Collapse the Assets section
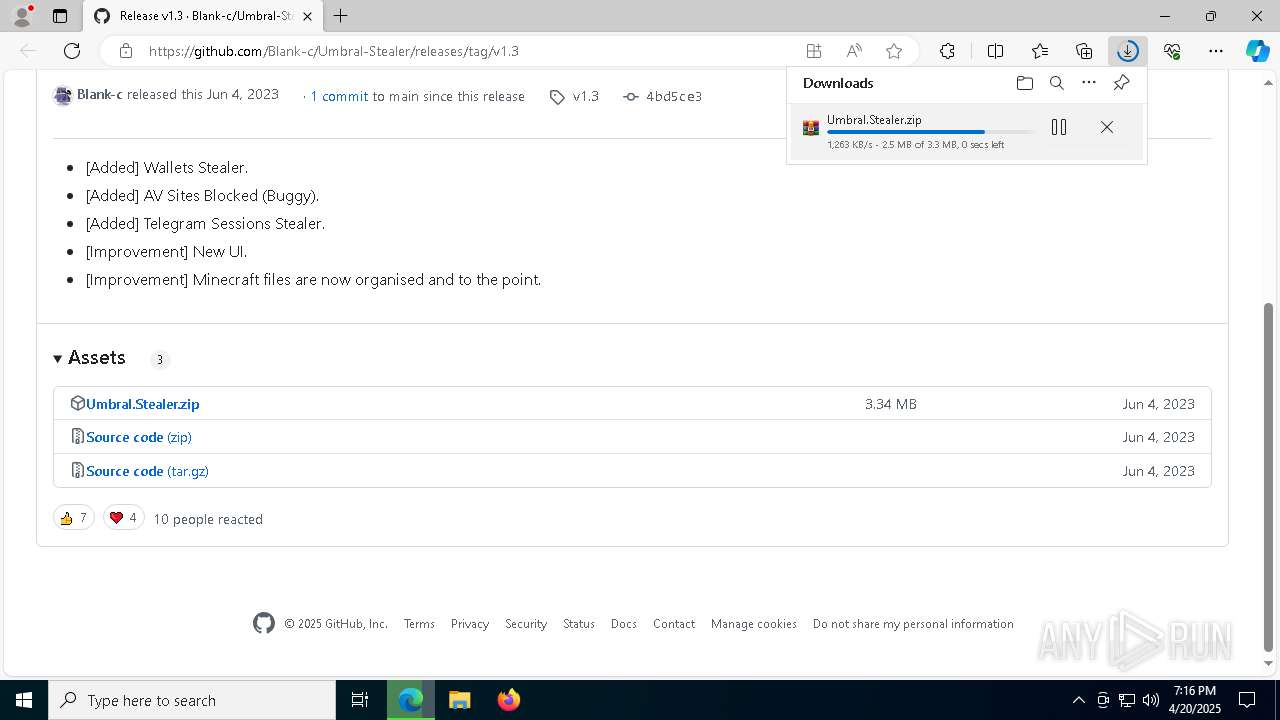This screenshot has width=1280, height=720. click(90, 358)
